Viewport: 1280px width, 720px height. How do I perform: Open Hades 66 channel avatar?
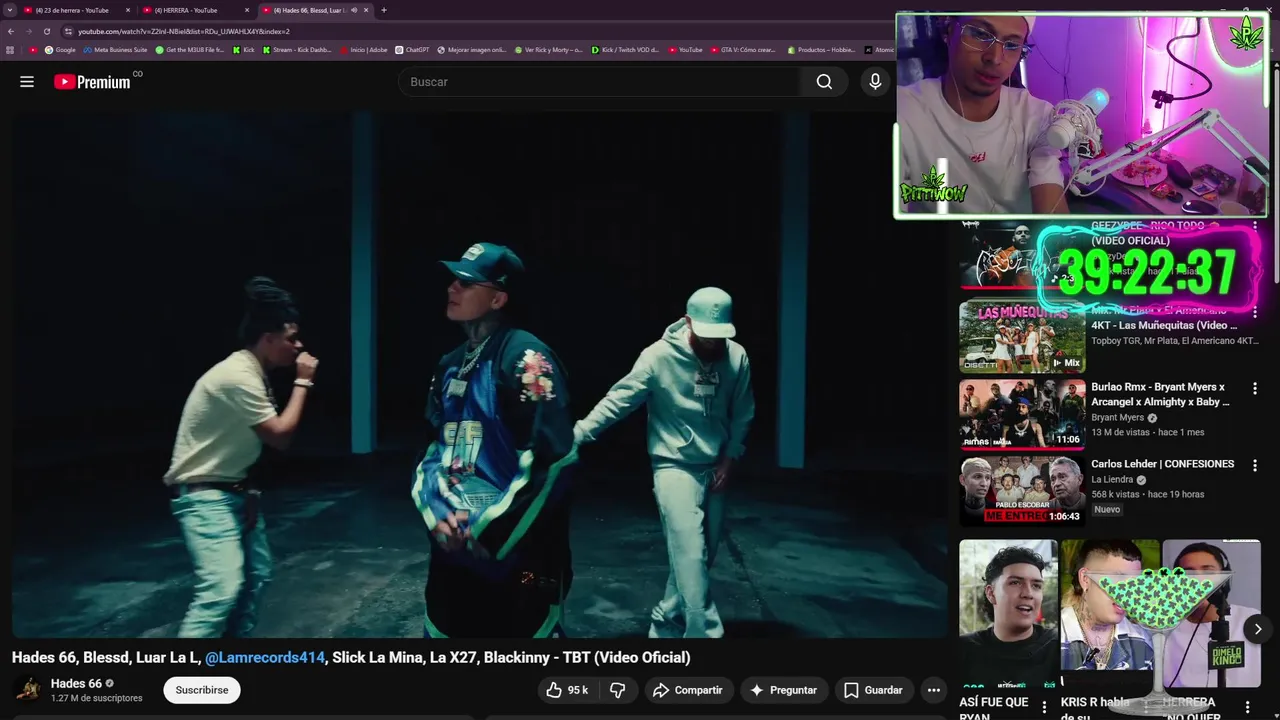click(28, 690)
